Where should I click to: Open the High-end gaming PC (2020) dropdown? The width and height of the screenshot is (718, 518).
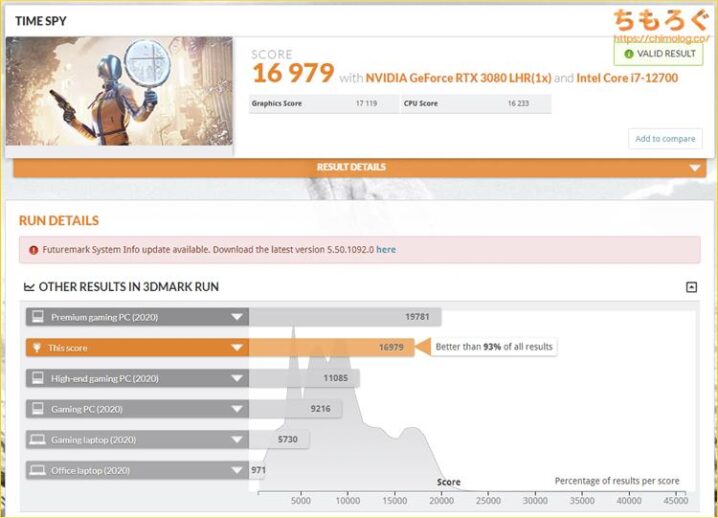coord(237,378)
